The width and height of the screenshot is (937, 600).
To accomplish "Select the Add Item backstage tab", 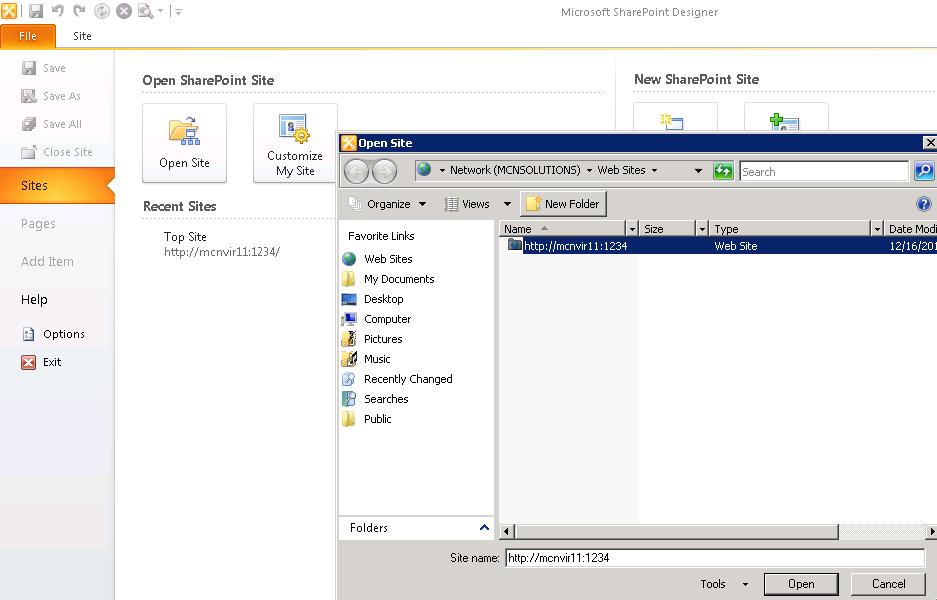I will (x=47, y=262).
